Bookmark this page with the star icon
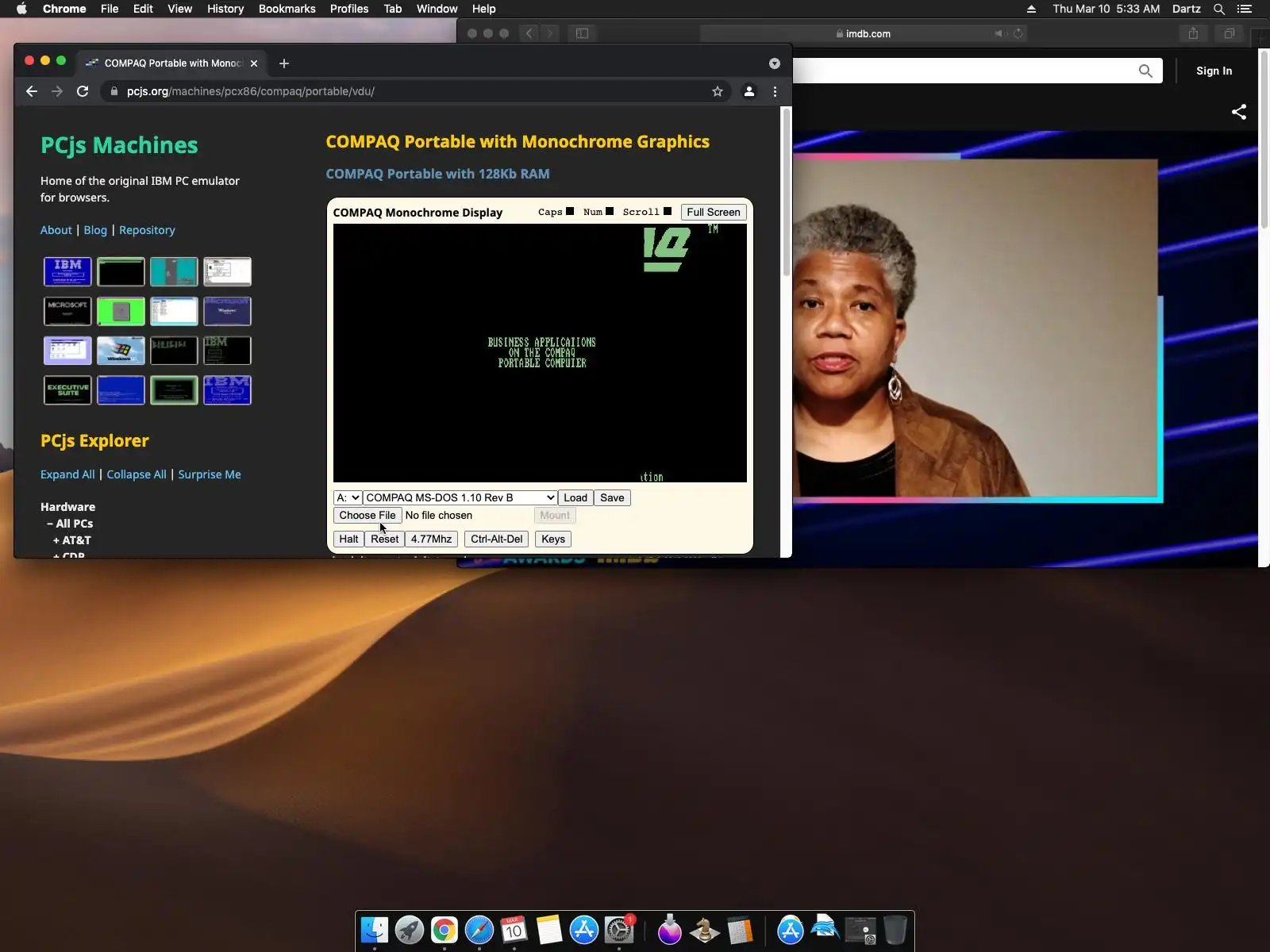This screenshot has width=1270, height=952. point(718,91)
